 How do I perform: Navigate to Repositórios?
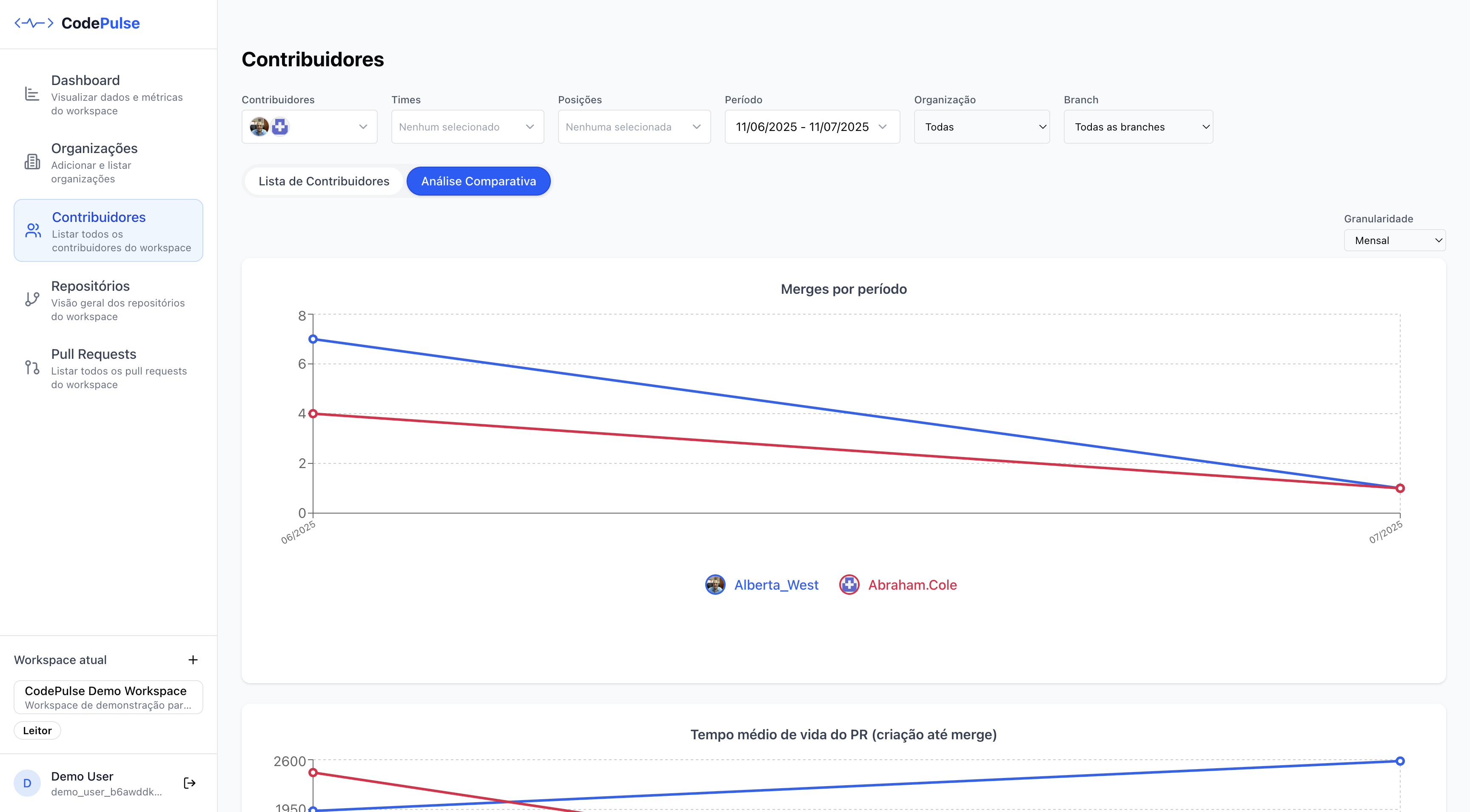point(108,300)
